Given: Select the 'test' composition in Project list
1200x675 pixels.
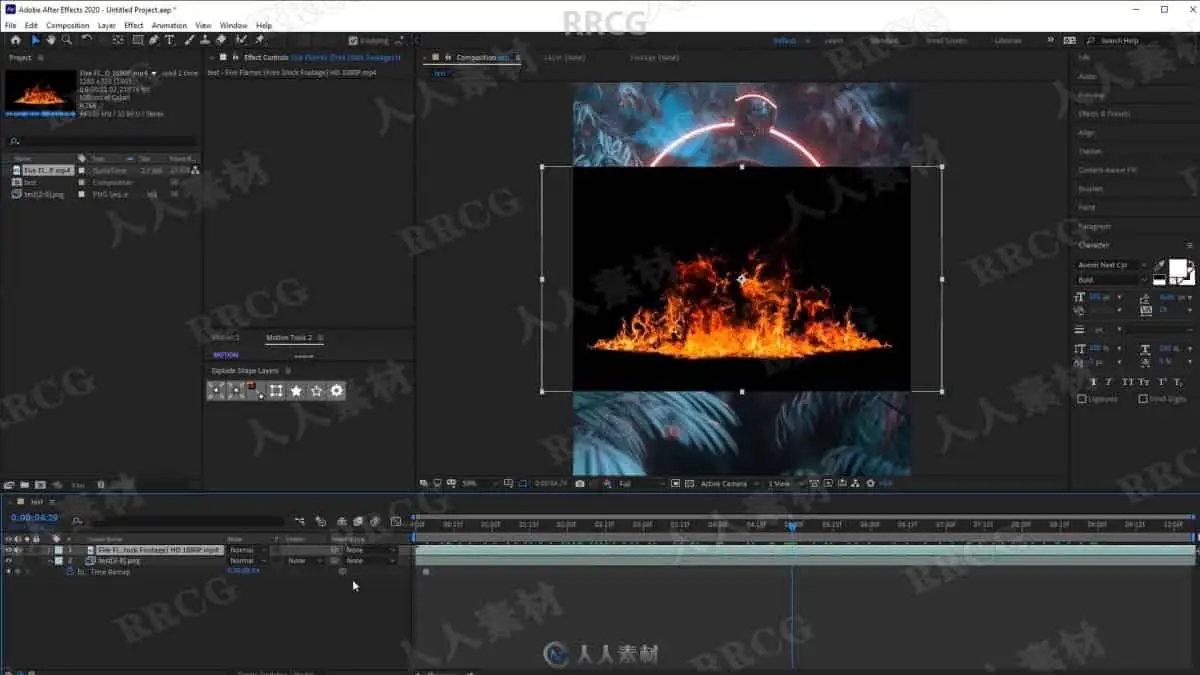Looking at the screenshot, I should [x=30, y=182].
